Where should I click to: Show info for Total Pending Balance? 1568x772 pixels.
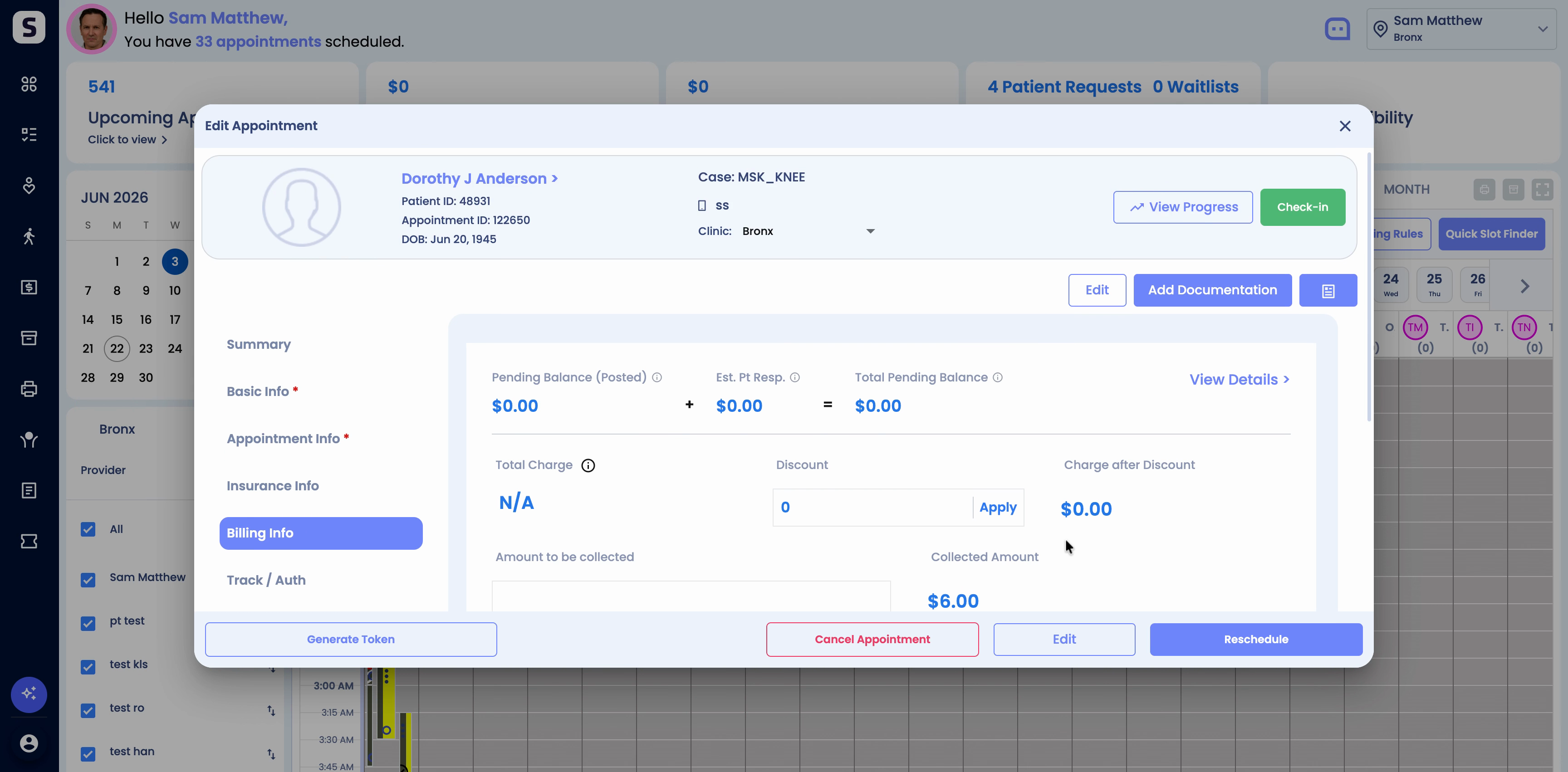click(998, 377)
